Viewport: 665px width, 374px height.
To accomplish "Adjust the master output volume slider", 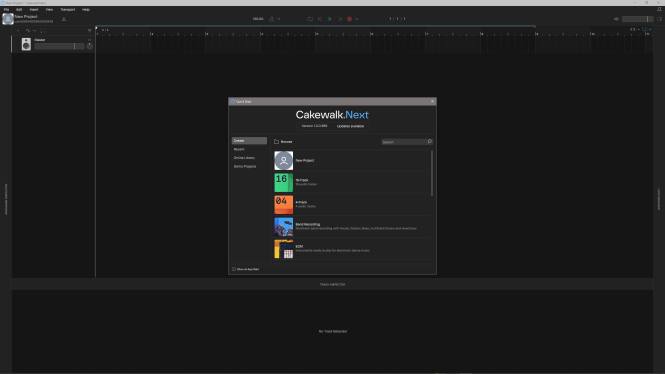I will tap(637, 19).
